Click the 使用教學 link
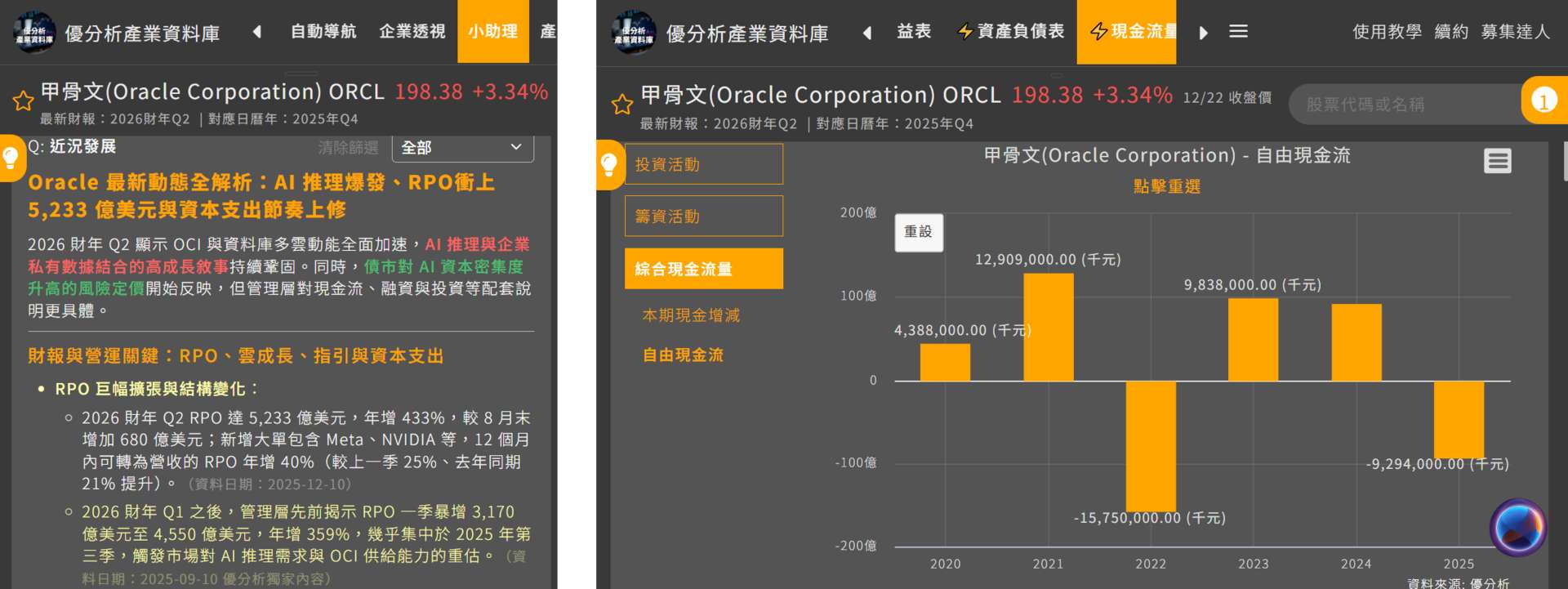Viewport: 1568px width, 589px height. coord(1386,32)
